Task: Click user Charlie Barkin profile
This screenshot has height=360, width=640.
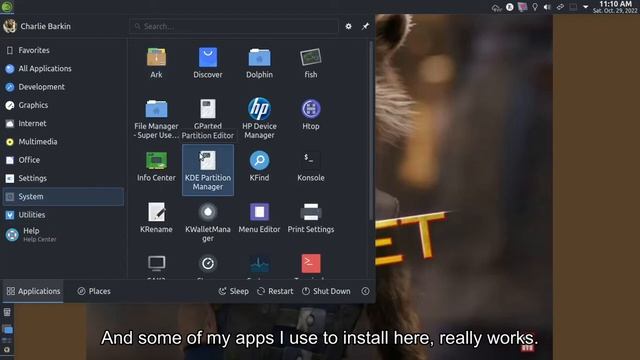Action: 37,26
